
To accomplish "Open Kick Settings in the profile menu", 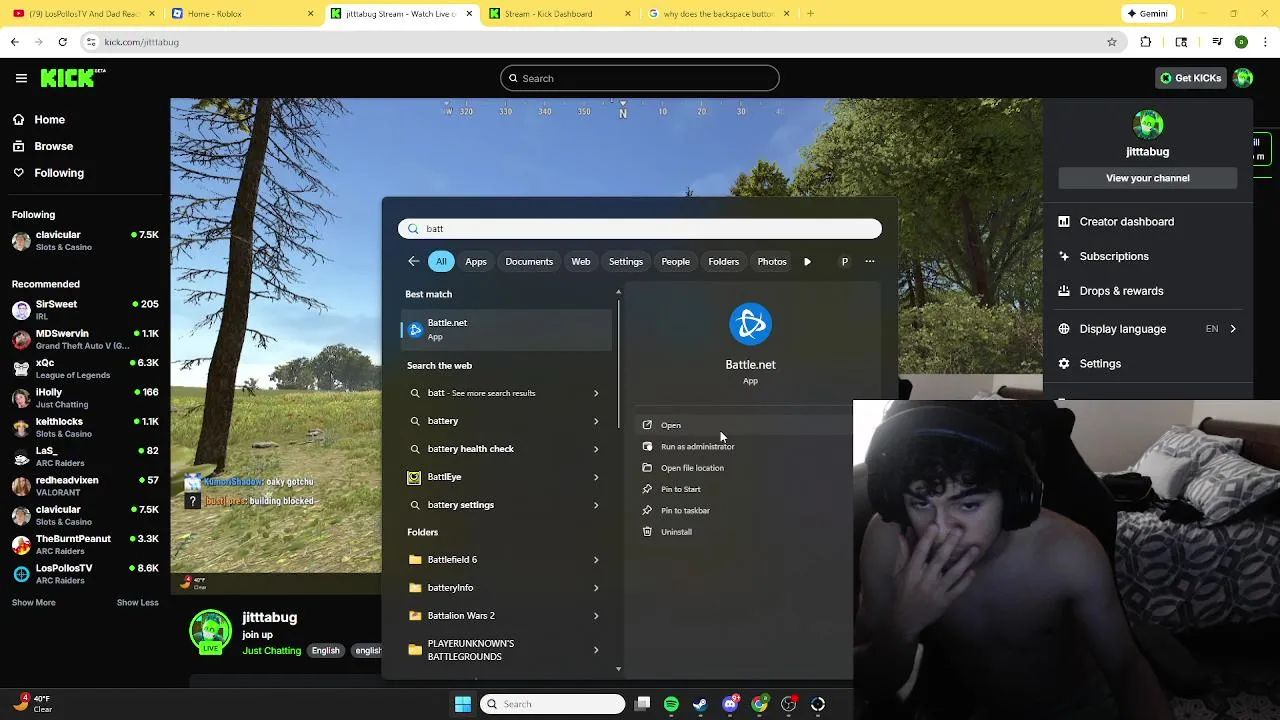I will point(1100,364).
